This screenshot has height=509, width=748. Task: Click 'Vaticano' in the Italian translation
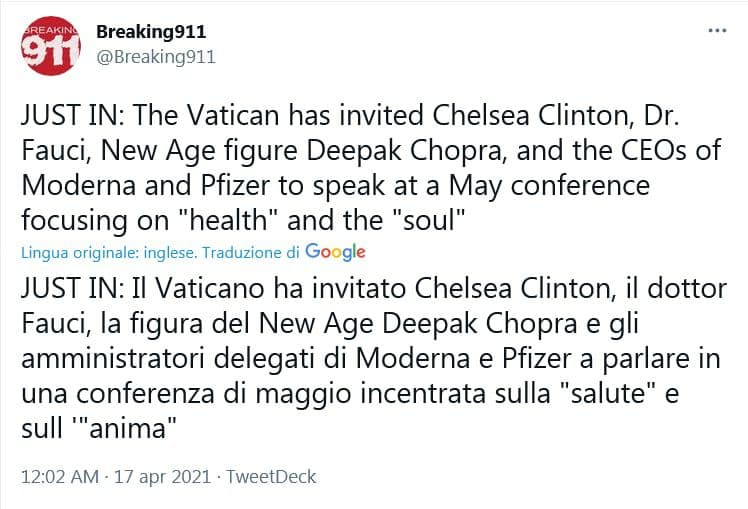[x=207, y=289]
